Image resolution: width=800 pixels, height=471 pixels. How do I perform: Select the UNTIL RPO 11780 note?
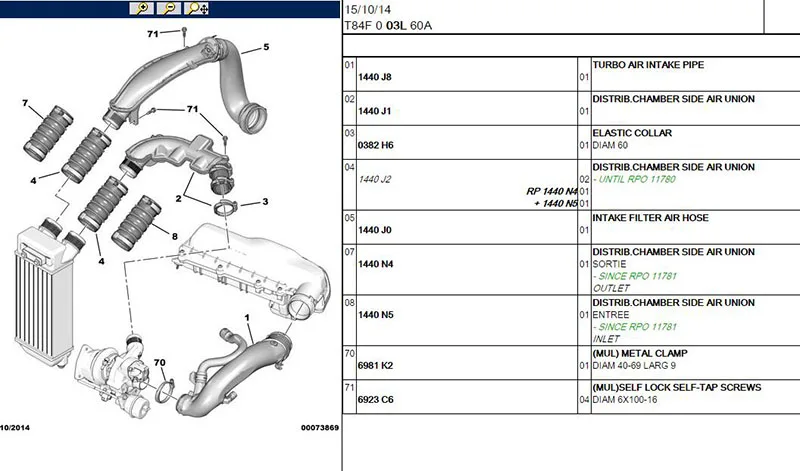(x=634, y=179)
